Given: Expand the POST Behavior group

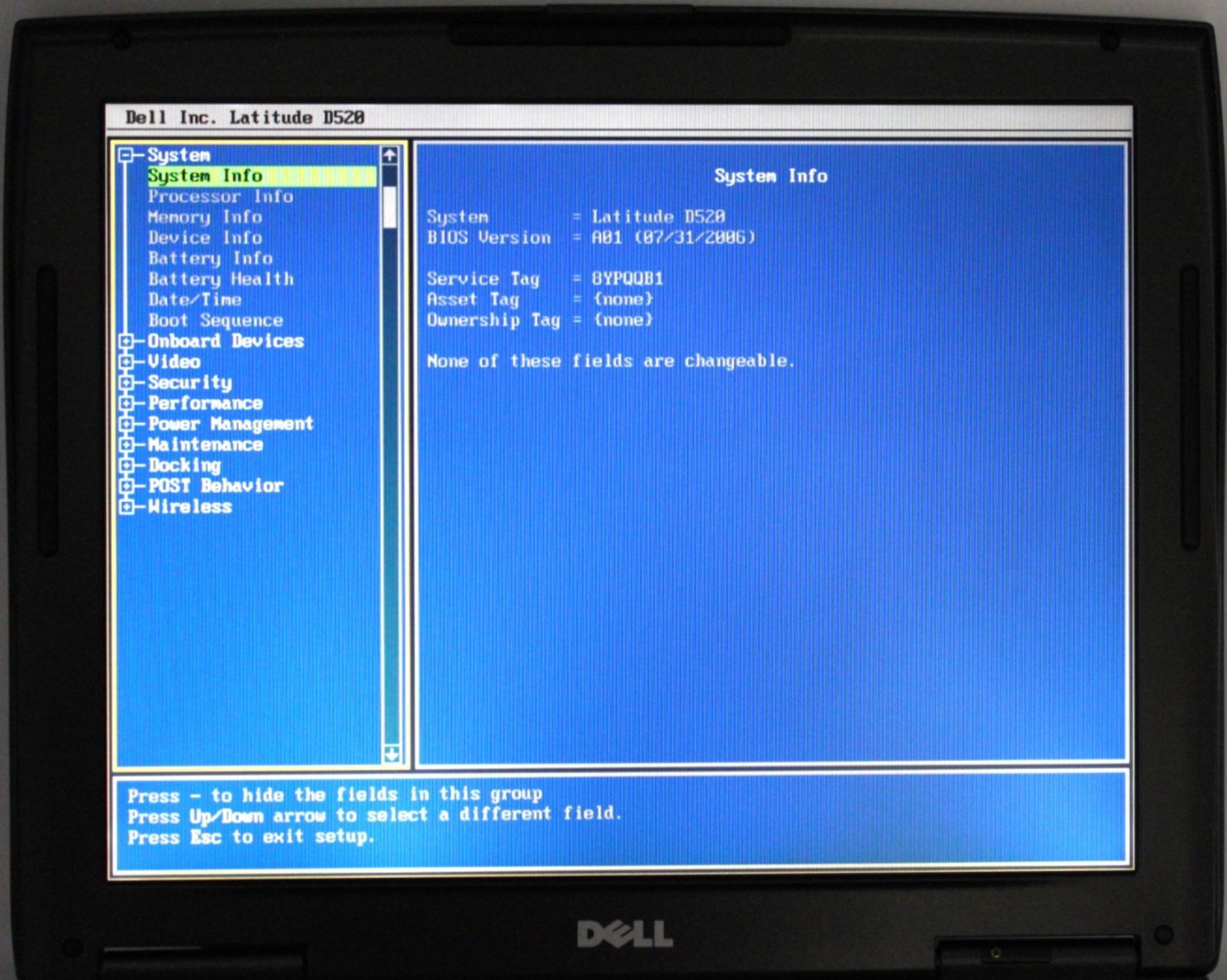Looking at the screenshot, I should [x=126, y=485].
